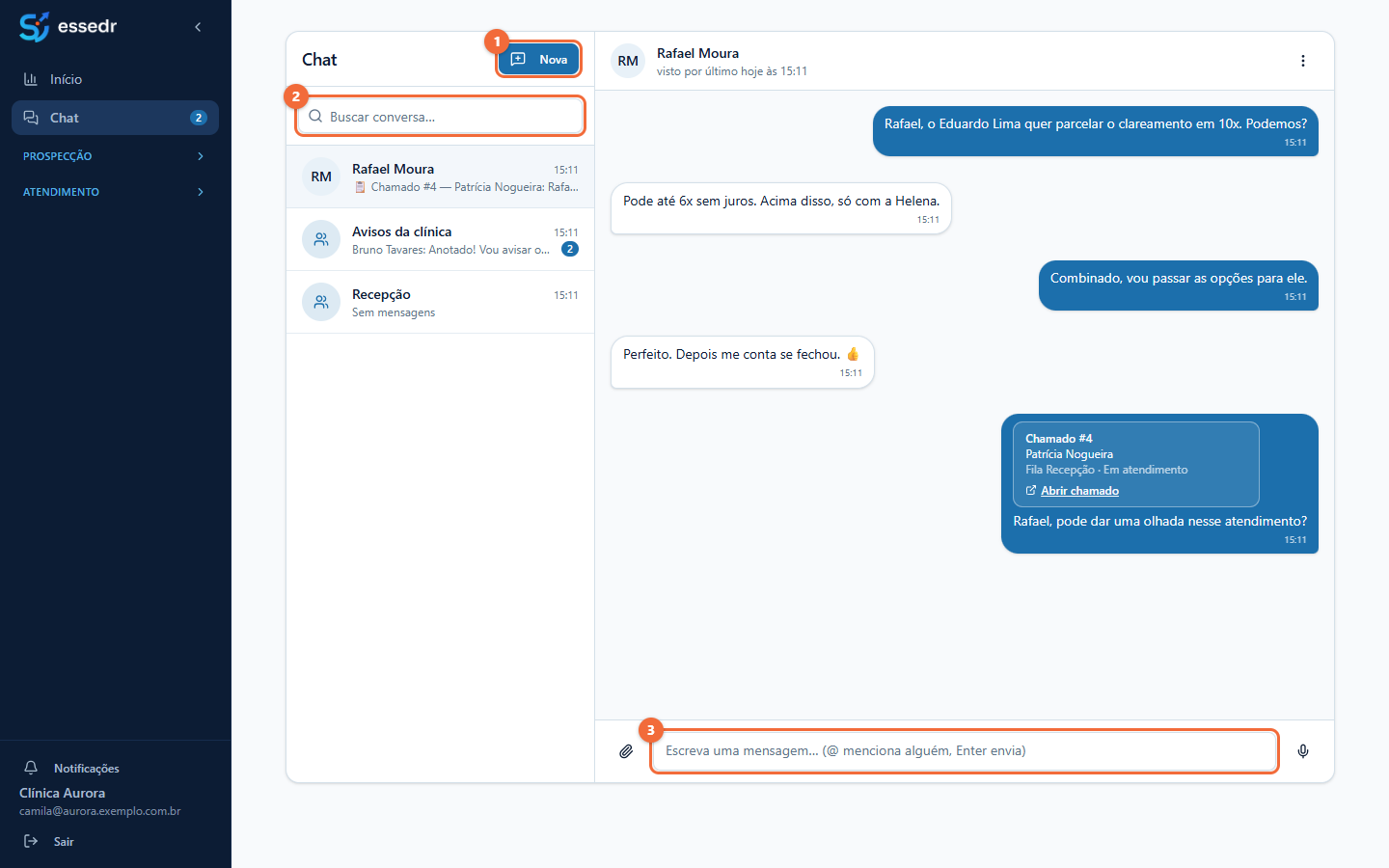The width and height of the screenshot is (1389, 868).
Task: Attach a file with the paperclip icon
Action: [626, 751]
